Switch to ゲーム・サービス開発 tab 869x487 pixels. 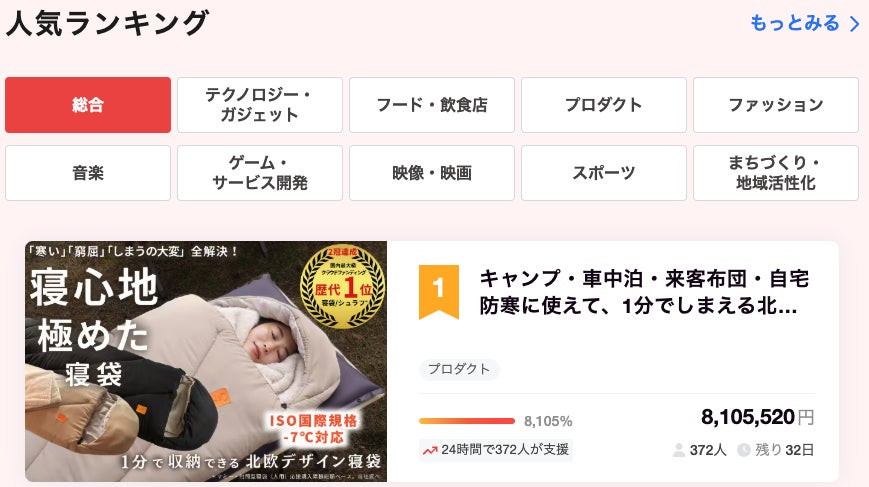[x=260, y=173]
